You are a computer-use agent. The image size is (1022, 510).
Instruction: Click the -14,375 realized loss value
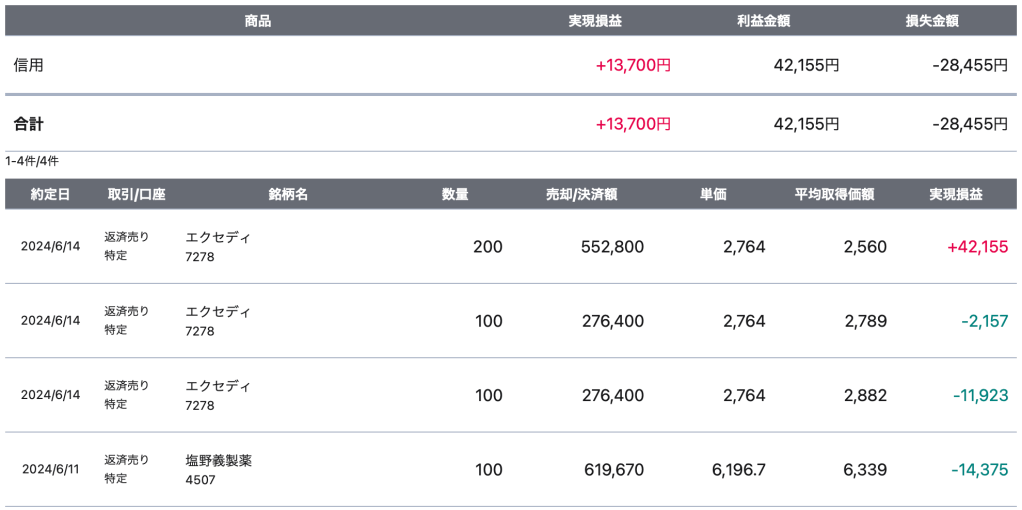[979, 470]
